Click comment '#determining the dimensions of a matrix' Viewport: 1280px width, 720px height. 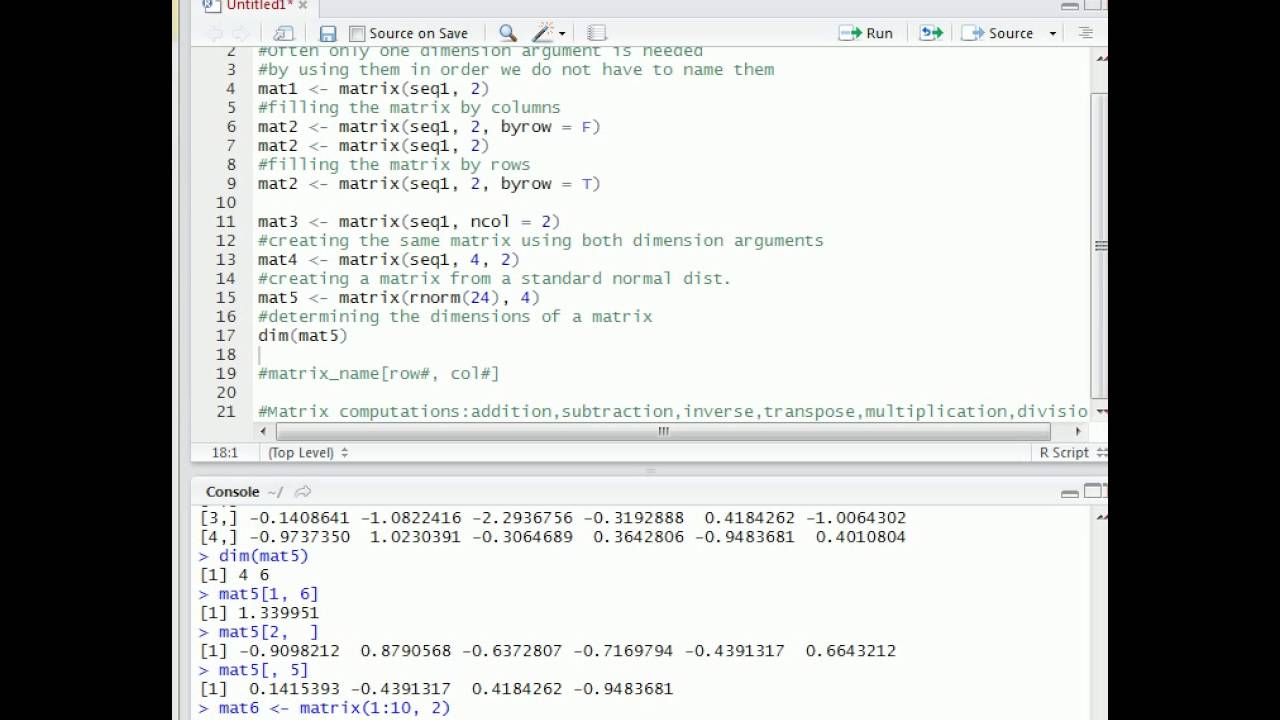tap(455, 316)
